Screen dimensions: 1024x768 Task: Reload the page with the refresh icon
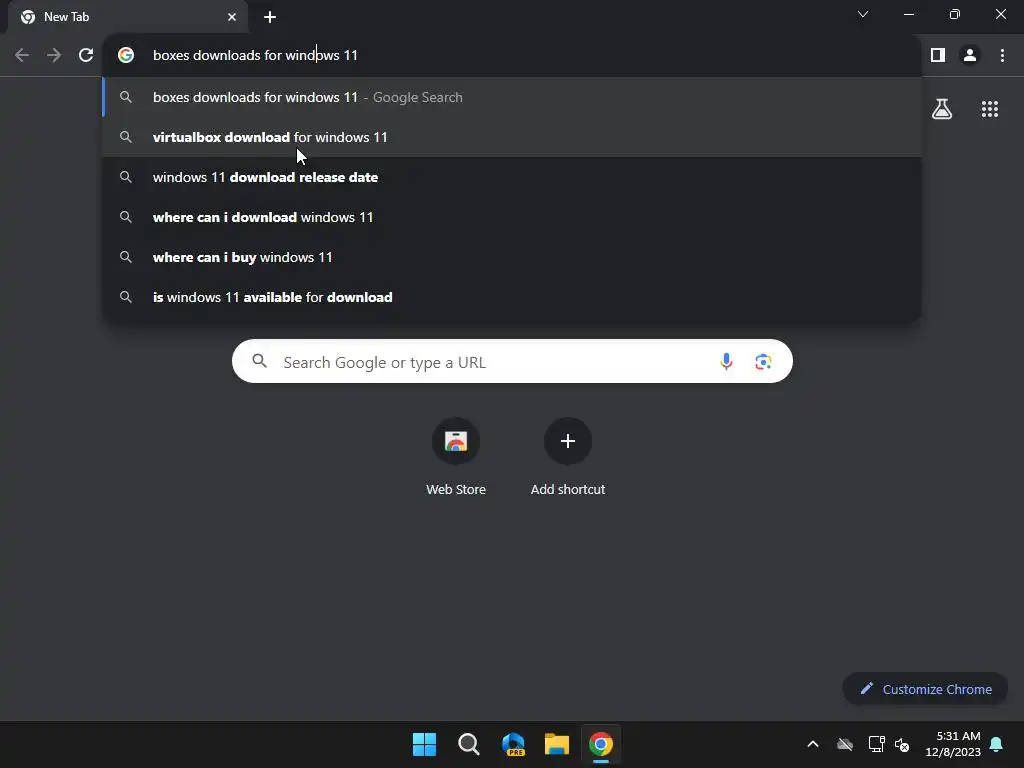click(86, 56)
